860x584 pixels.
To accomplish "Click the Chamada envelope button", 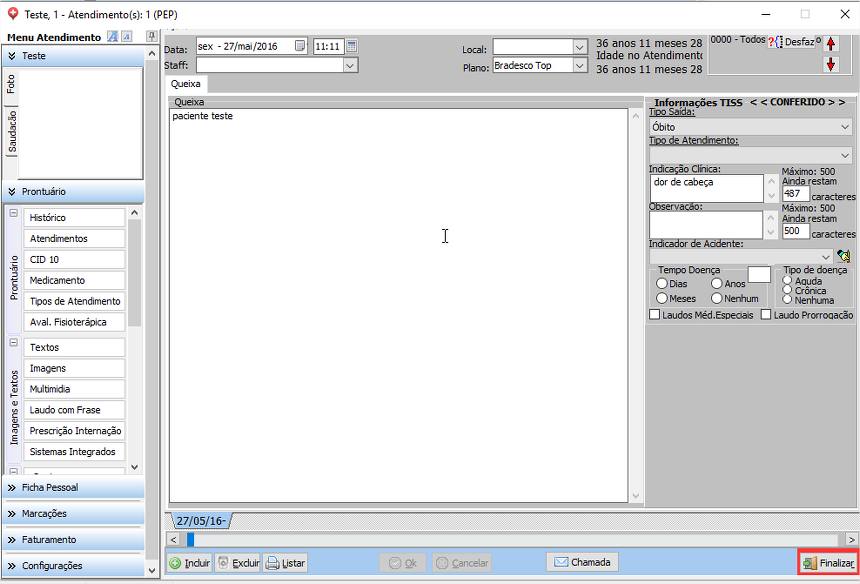I will (581, 562).
